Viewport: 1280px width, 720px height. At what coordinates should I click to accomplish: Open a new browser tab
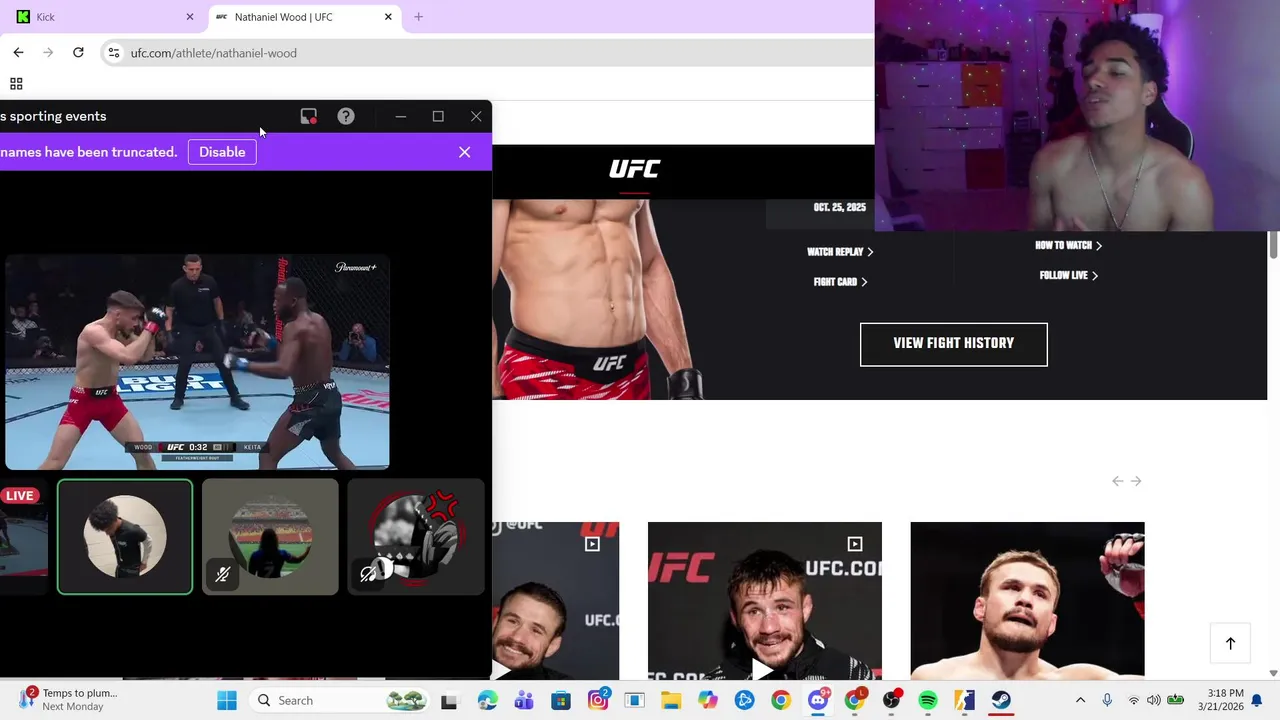tap(418, 17)
